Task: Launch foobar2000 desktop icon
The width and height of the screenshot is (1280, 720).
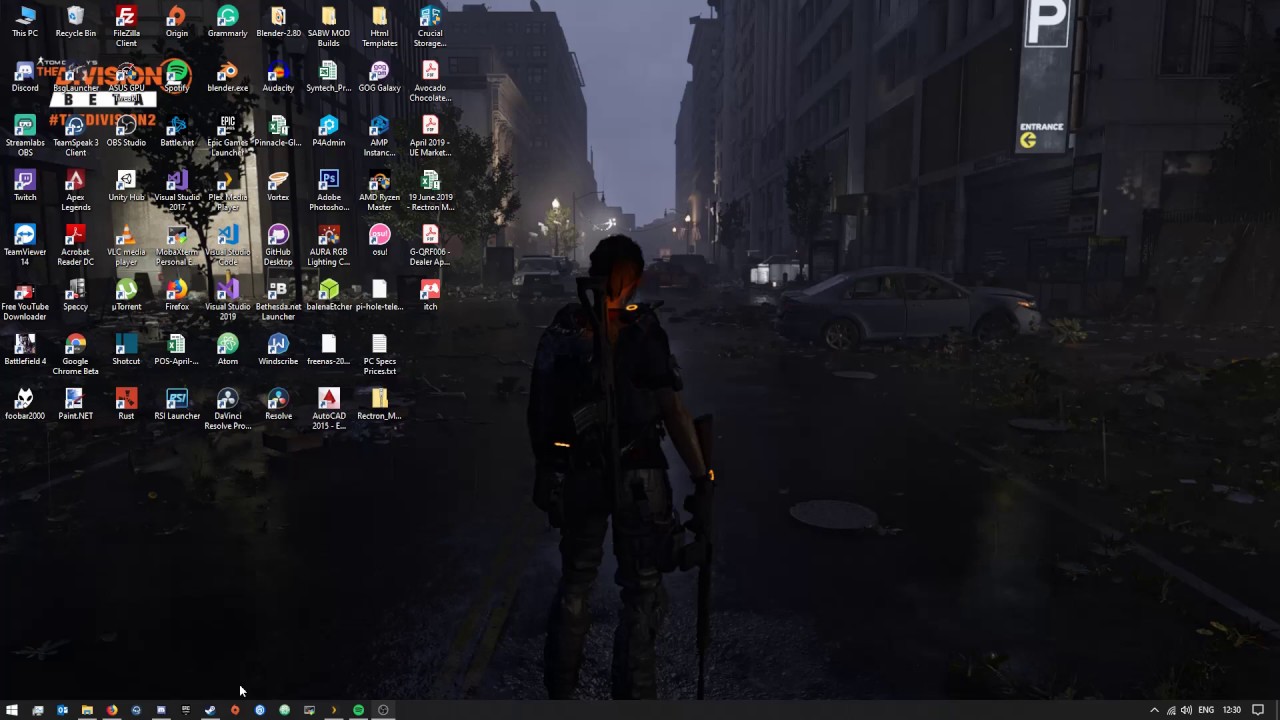Action: (25, 404)
